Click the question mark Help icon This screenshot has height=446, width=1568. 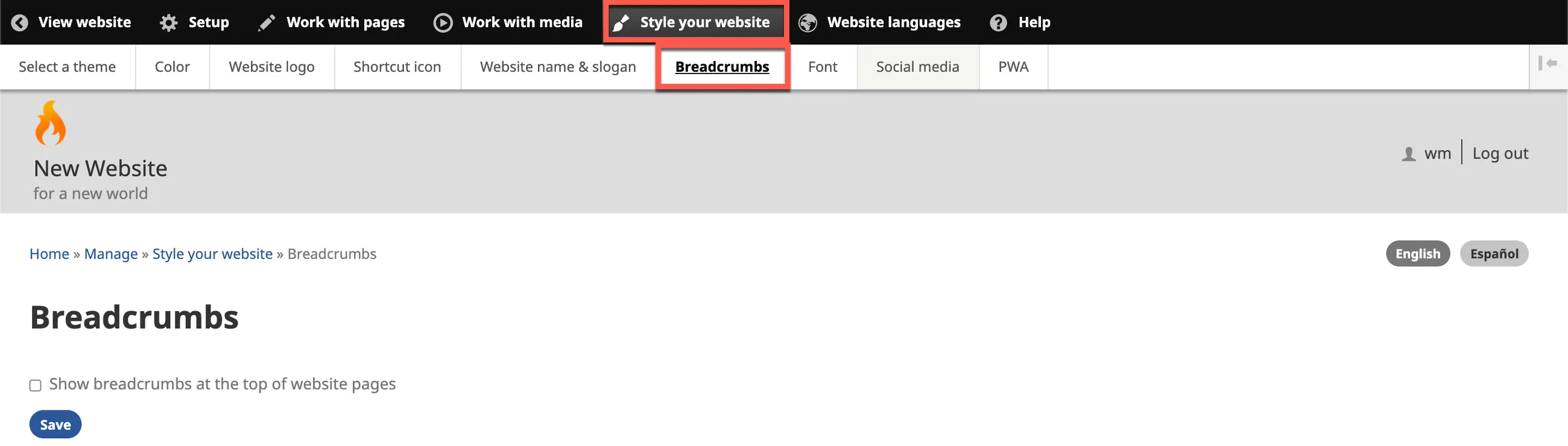pos(997,22)
